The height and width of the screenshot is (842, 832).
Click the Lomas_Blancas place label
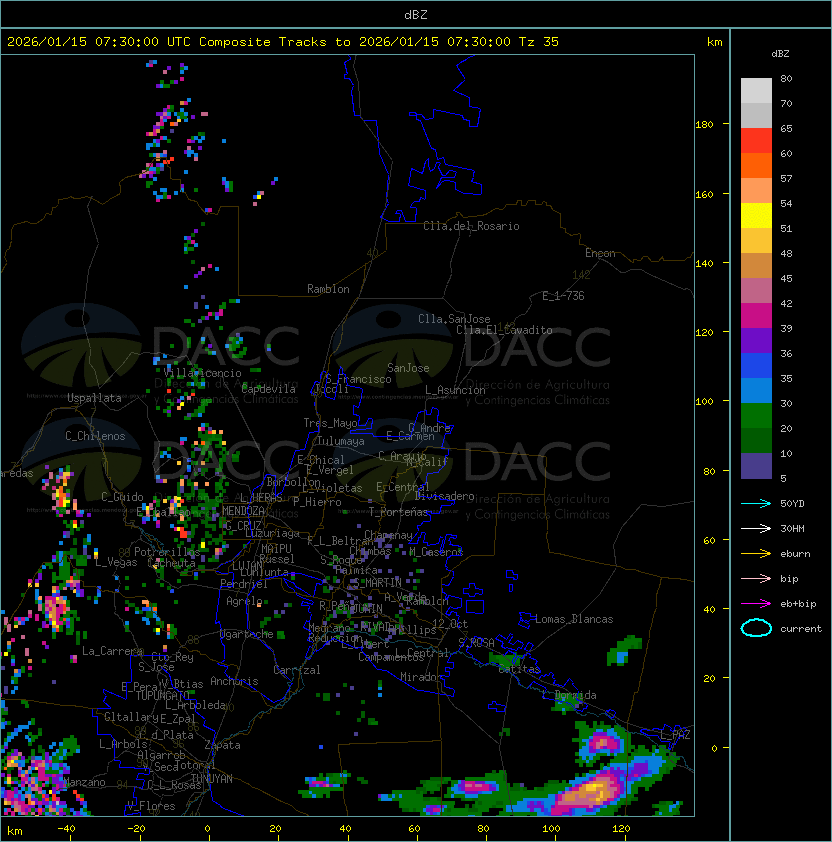(x=574, y=619)
